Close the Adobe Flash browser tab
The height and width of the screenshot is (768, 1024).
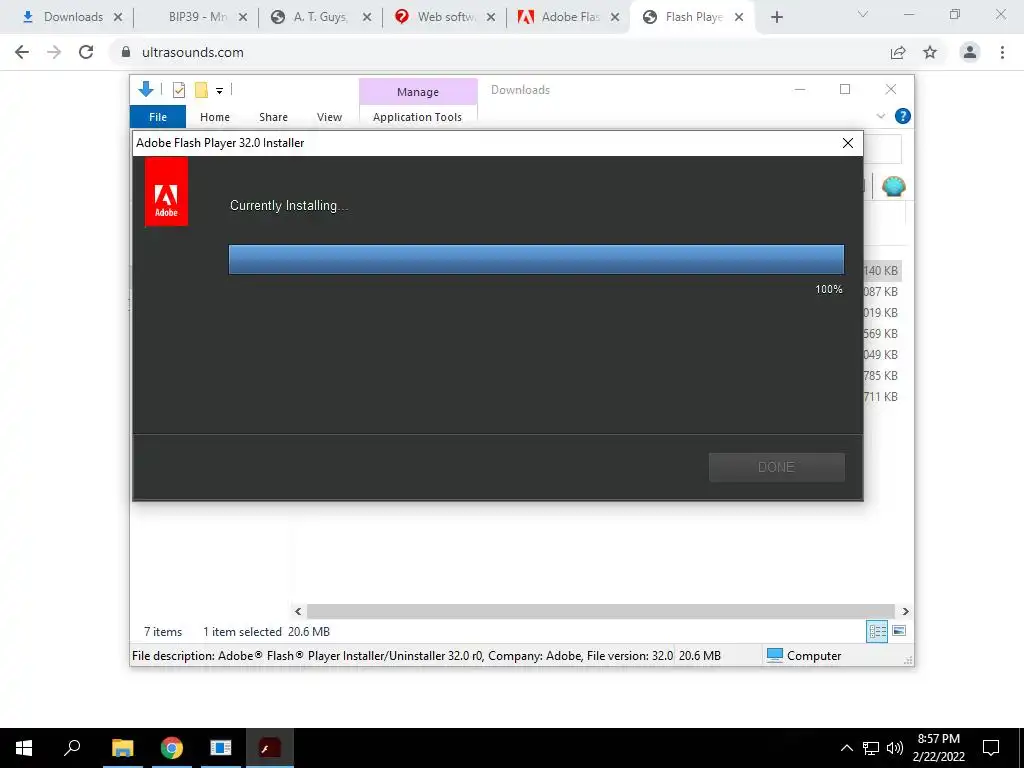(x=615, y=18)
